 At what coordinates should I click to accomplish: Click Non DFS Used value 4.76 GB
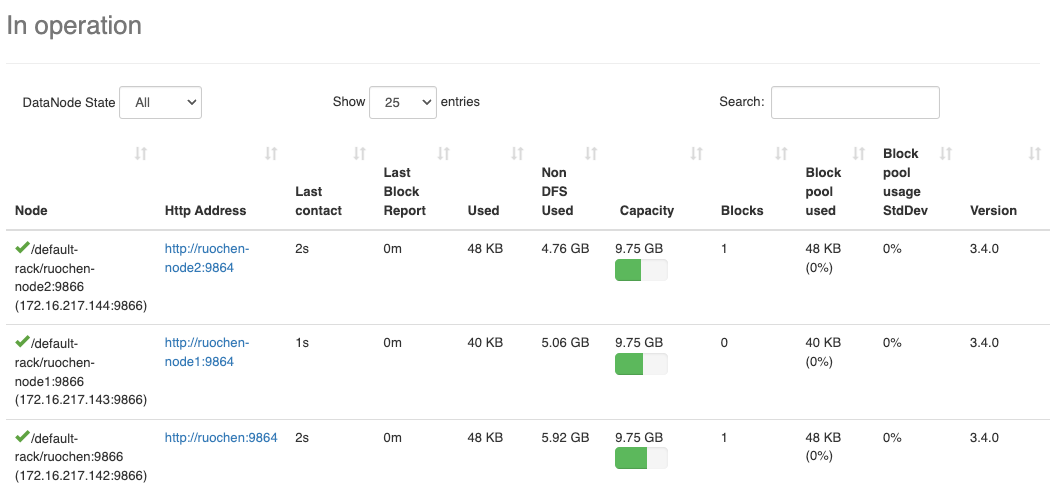[565, 249]
